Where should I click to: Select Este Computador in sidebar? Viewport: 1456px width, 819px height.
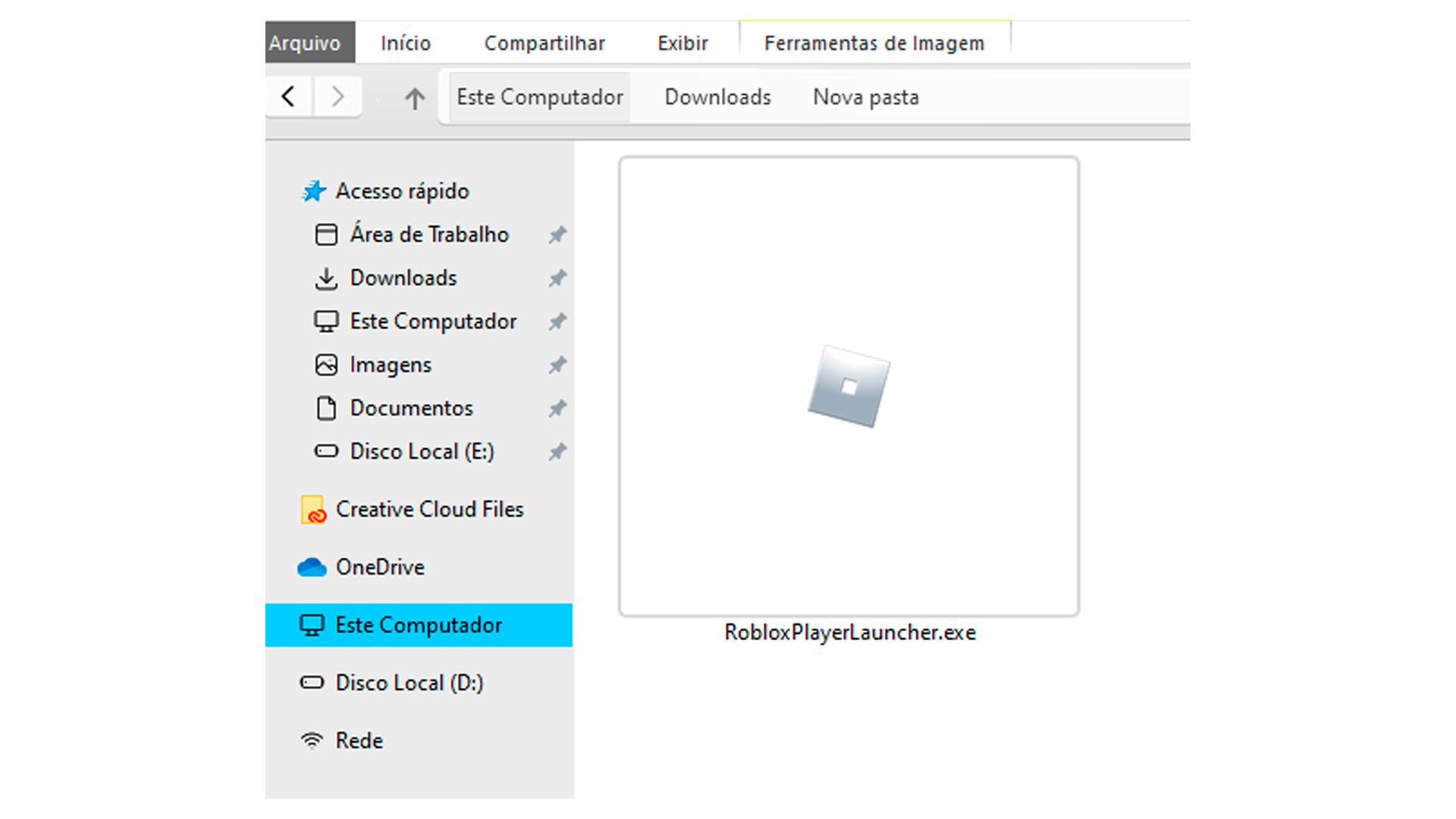[418, 624]
